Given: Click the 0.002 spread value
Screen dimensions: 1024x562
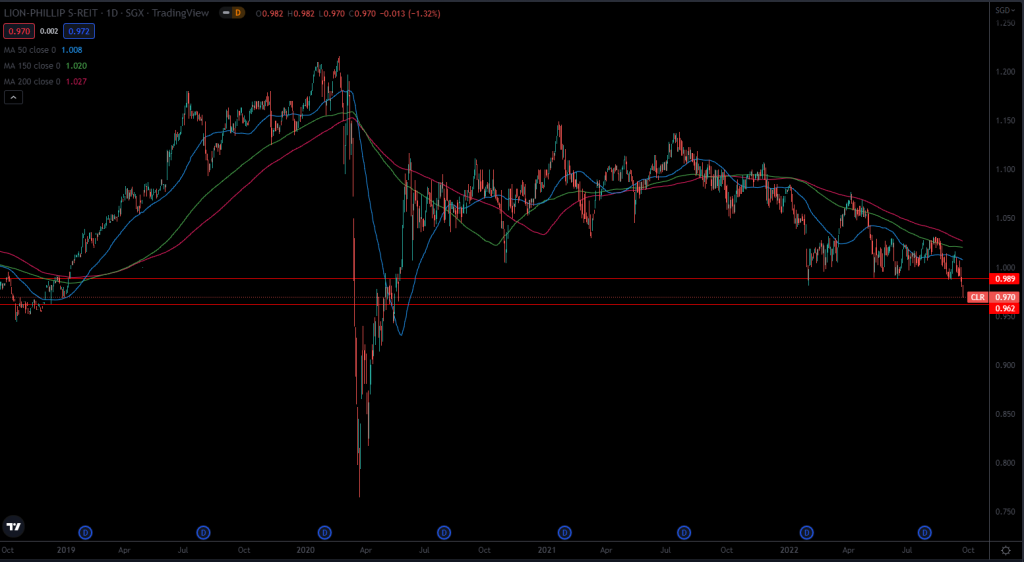Looking at the screenshot, I should click(49, 31).
